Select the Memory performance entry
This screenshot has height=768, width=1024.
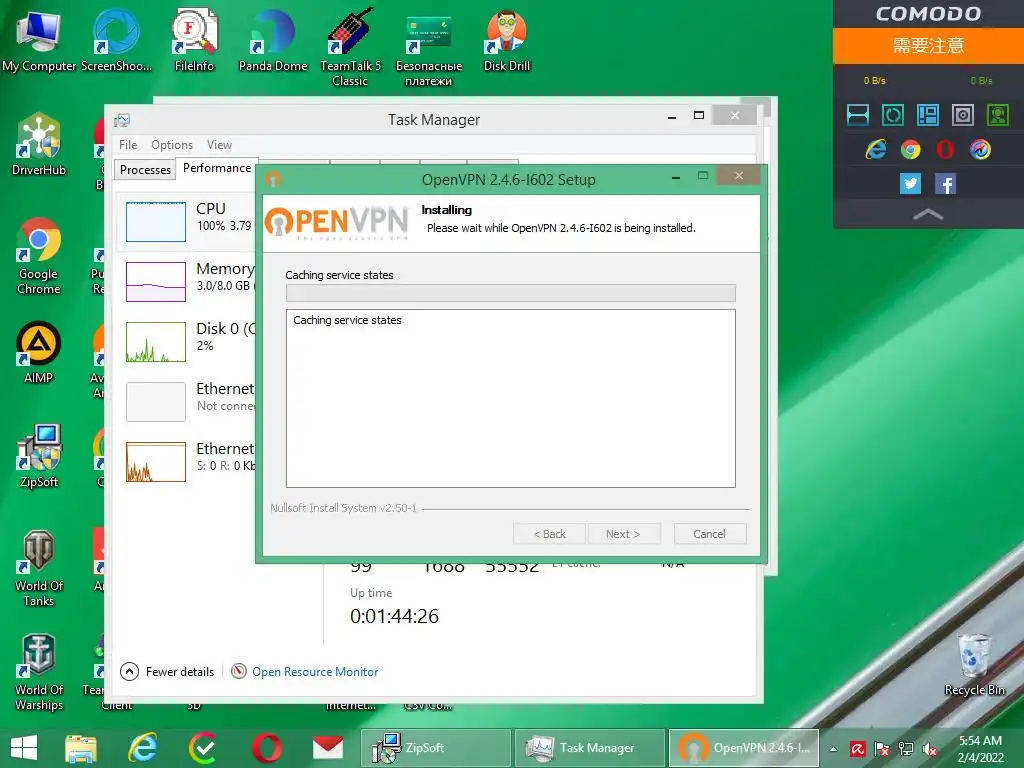coord(187,281)
